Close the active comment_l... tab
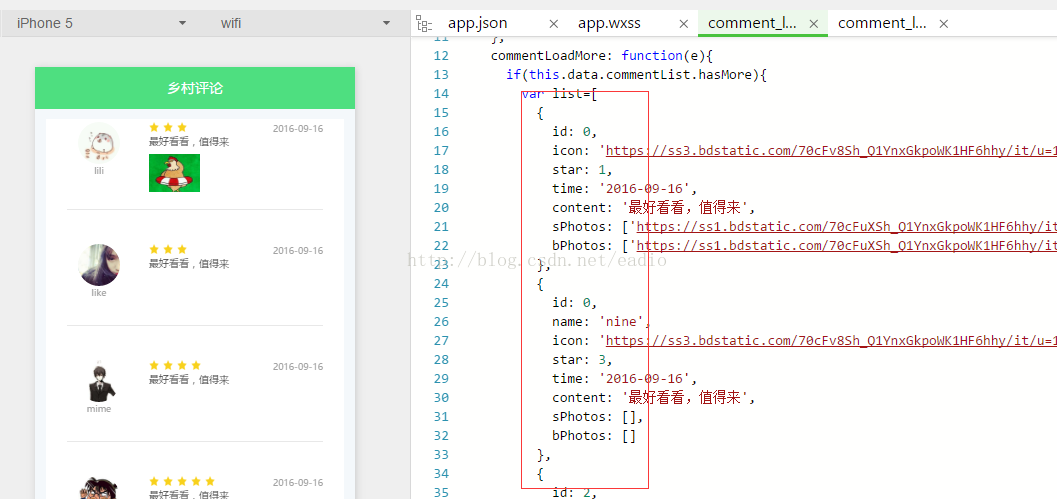 (x=814, y=24)
